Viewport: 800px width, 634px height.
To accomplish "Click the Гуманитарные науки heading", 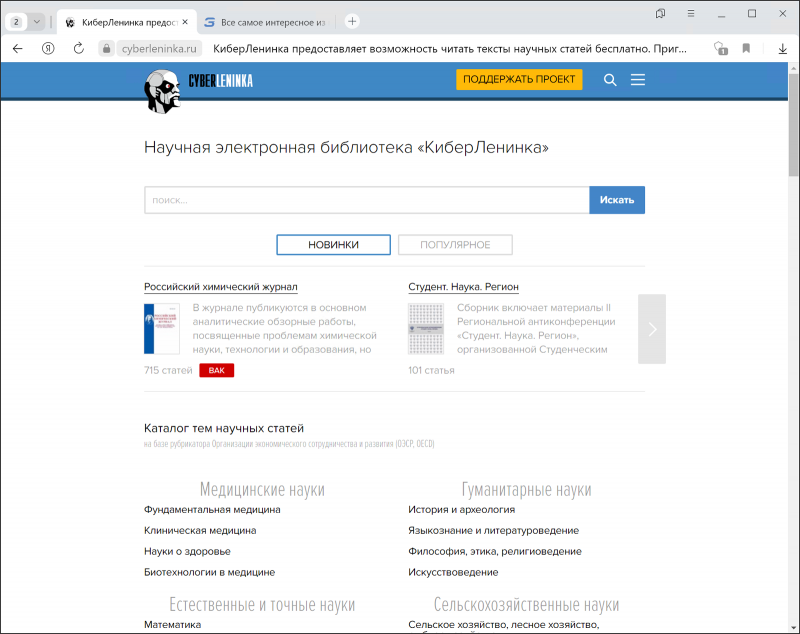I will (527, 489).
